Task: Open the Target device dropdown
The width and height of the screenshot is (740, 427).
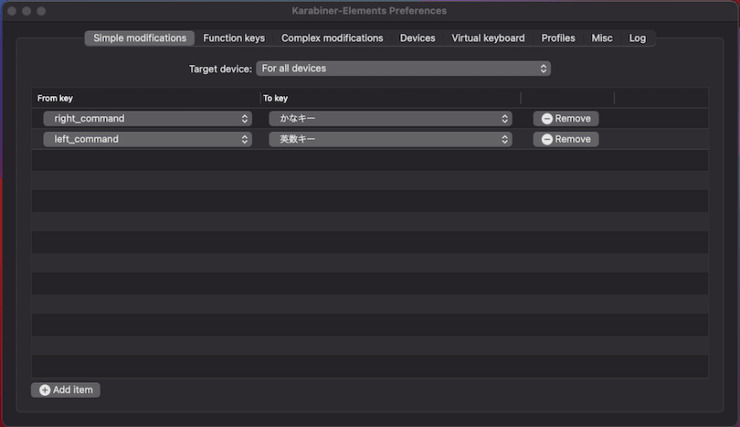Action: point(404,68)
